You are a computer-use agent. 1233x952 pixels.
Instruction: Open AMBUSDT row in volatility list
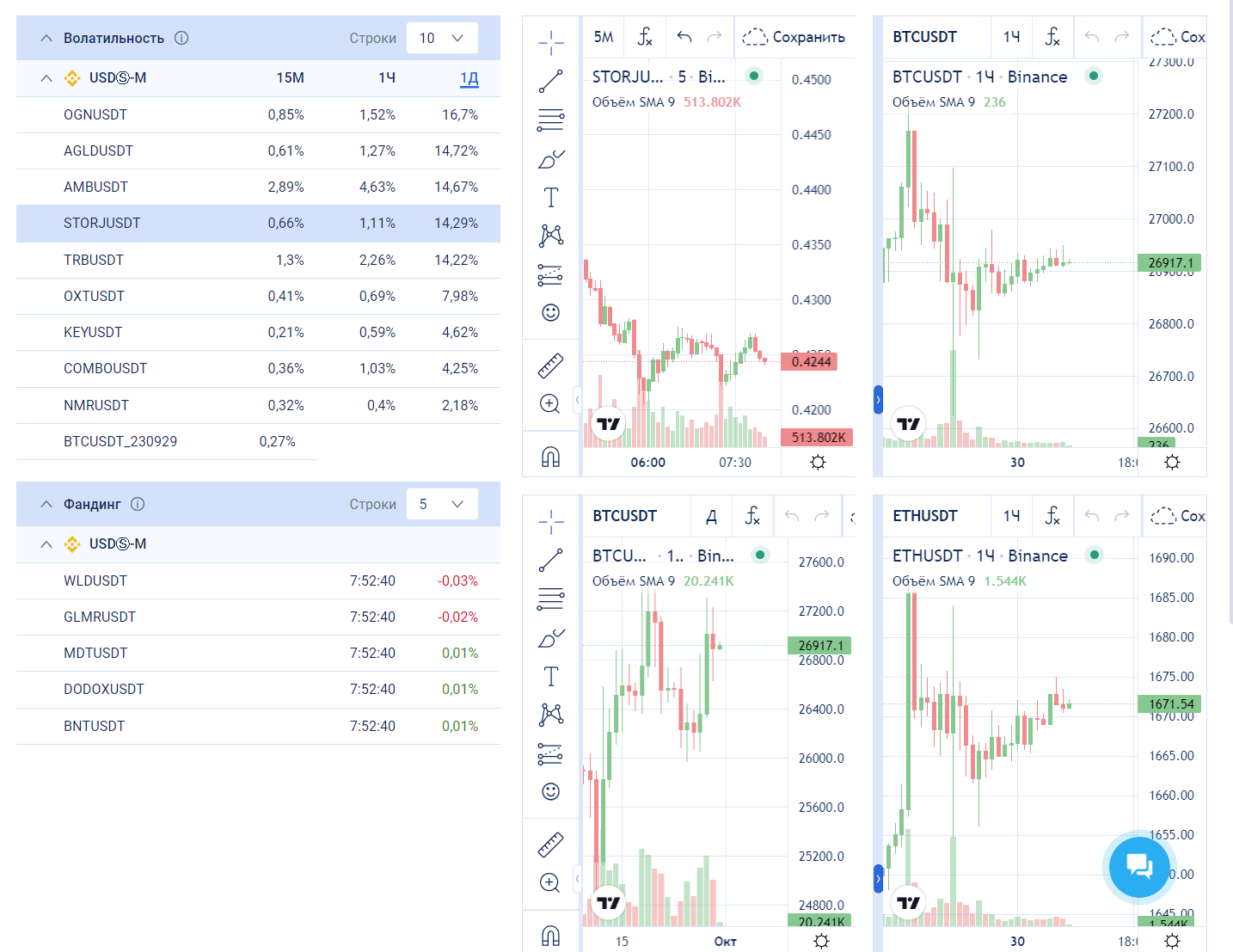(95, 187)
